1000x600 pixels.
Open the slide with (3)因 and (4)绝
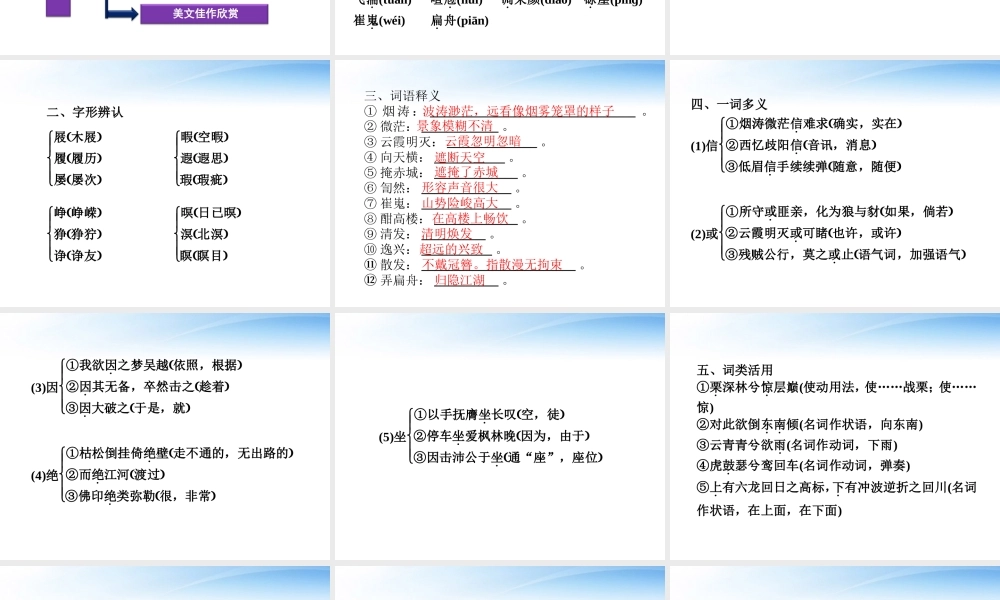pyautogui.click(x=165, y=436)
